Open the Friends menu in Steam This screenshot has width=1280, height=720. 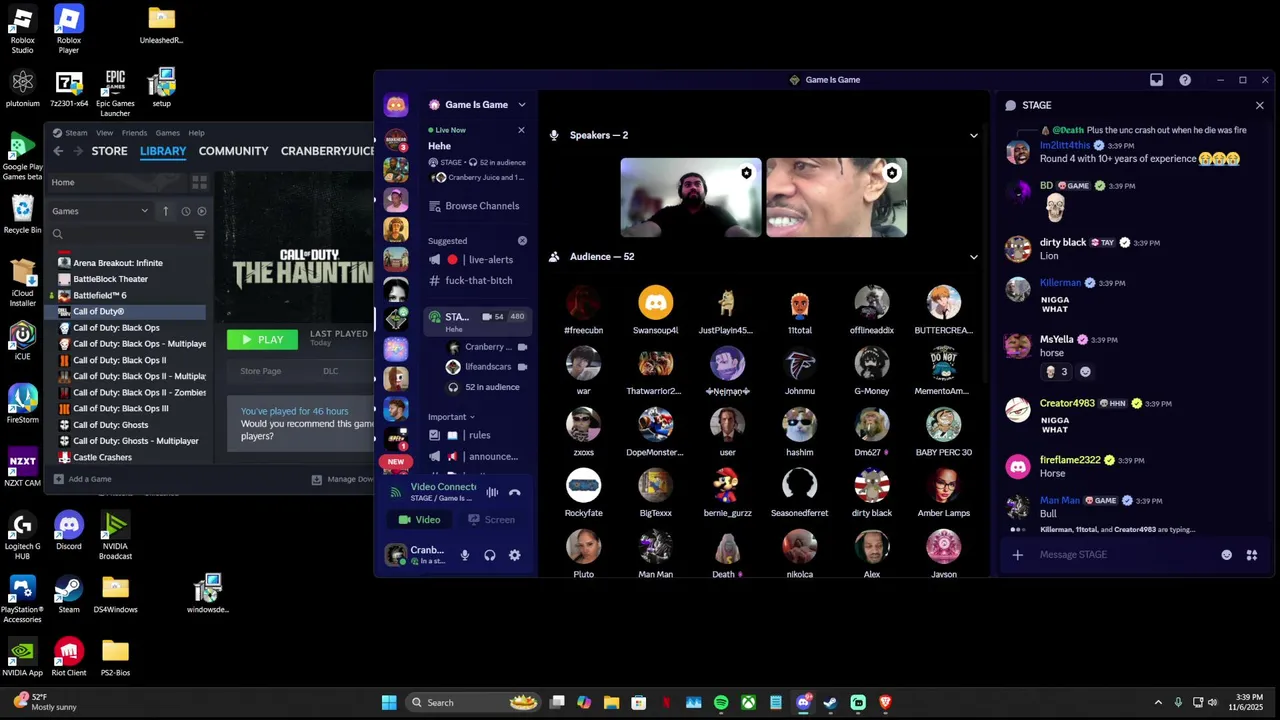click(x=134, y=133)
